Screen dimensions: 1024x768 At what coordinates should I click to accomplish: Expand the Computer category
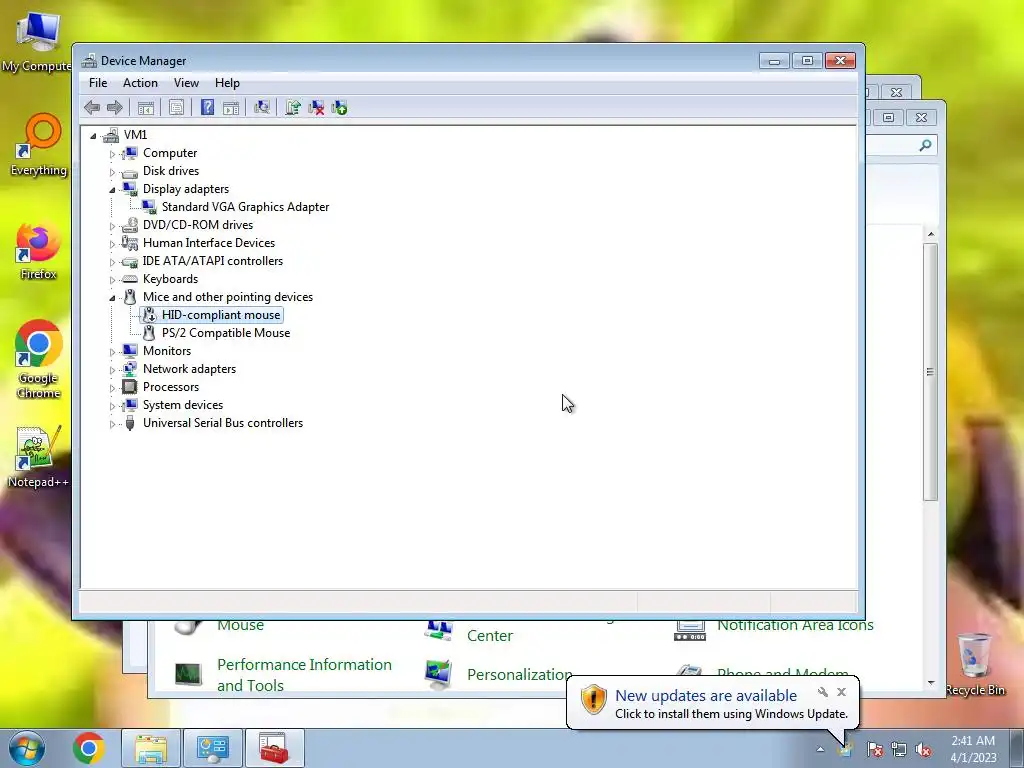pyautogui.click(x=112, y=154)
